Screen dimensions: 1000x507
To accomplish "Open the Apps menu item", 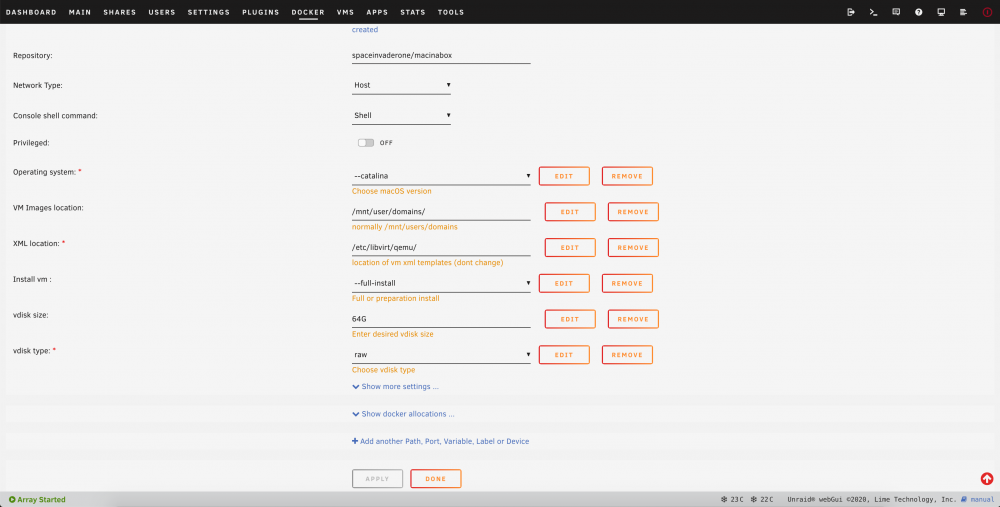I will pyautogui.click(x=377, y=12).
